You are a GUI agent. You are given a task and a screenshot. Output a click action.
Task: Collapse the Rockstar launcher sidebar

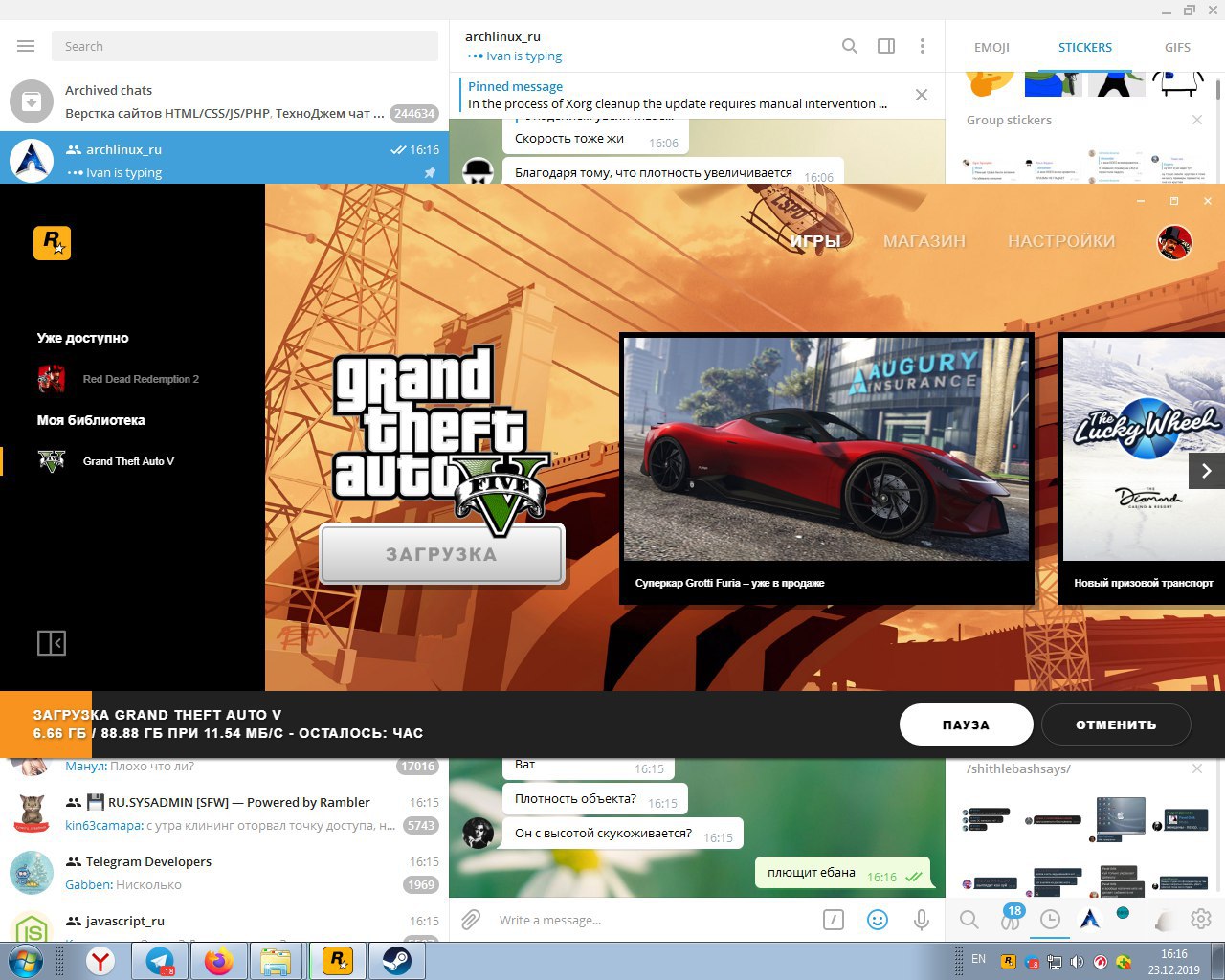click(52, 643)
